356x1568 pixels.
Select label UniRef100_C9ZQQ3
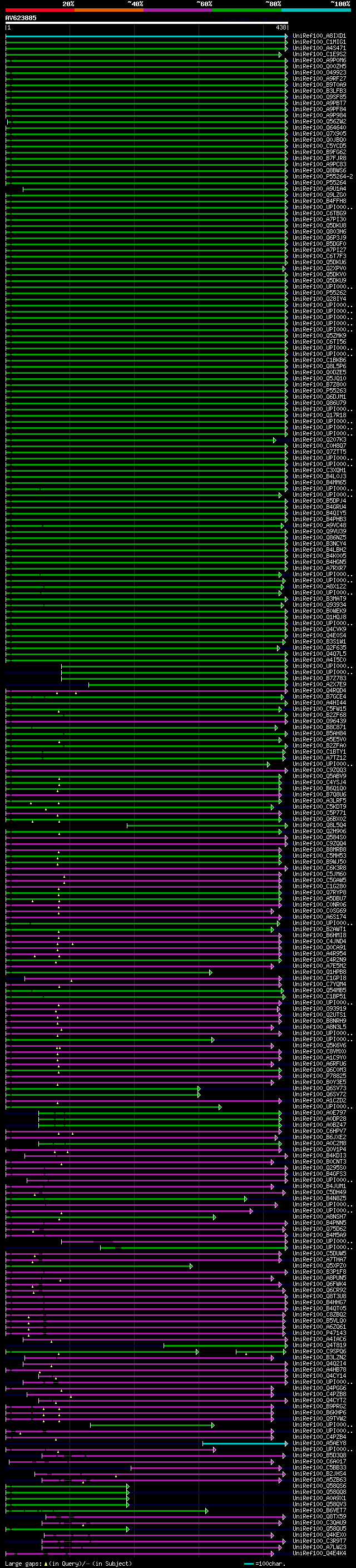(x=319, y=770)
